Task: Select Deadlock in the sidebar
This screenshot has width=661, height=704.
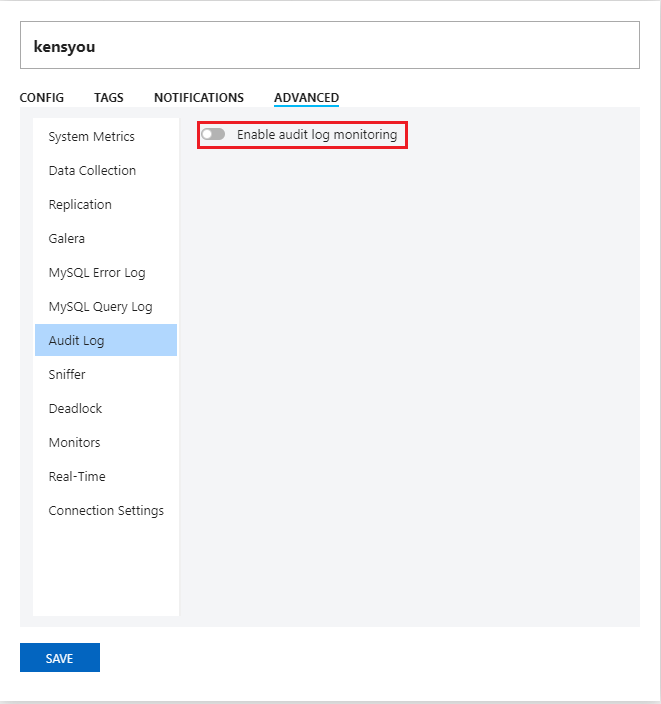Action: click(106, 409)
